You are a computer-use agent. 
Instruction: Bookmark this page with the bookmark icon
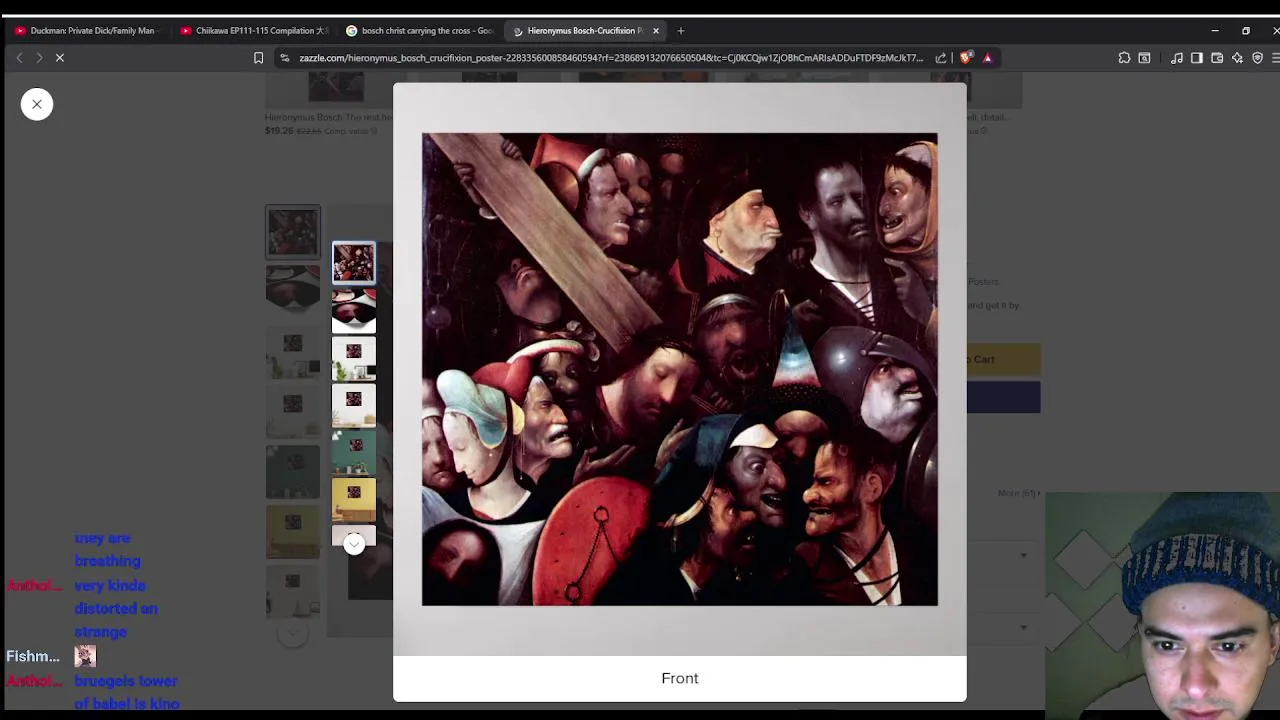[258, 58]
